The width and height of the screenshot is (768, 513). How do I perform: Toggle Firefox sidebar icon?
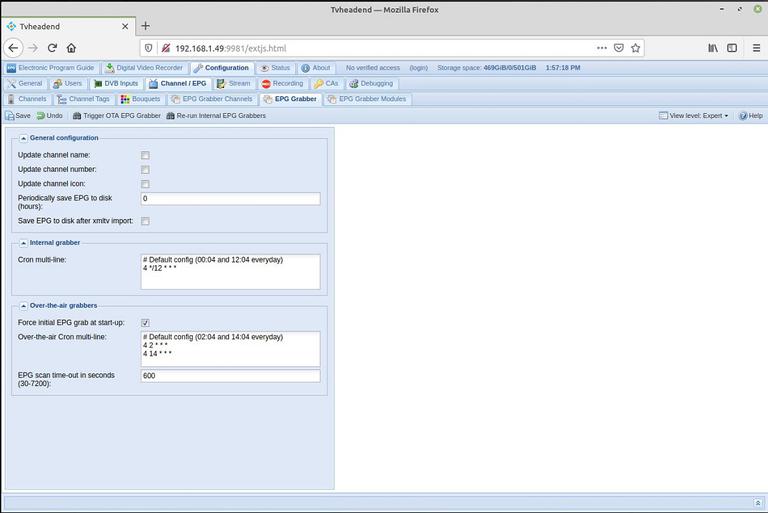[732, 48]
